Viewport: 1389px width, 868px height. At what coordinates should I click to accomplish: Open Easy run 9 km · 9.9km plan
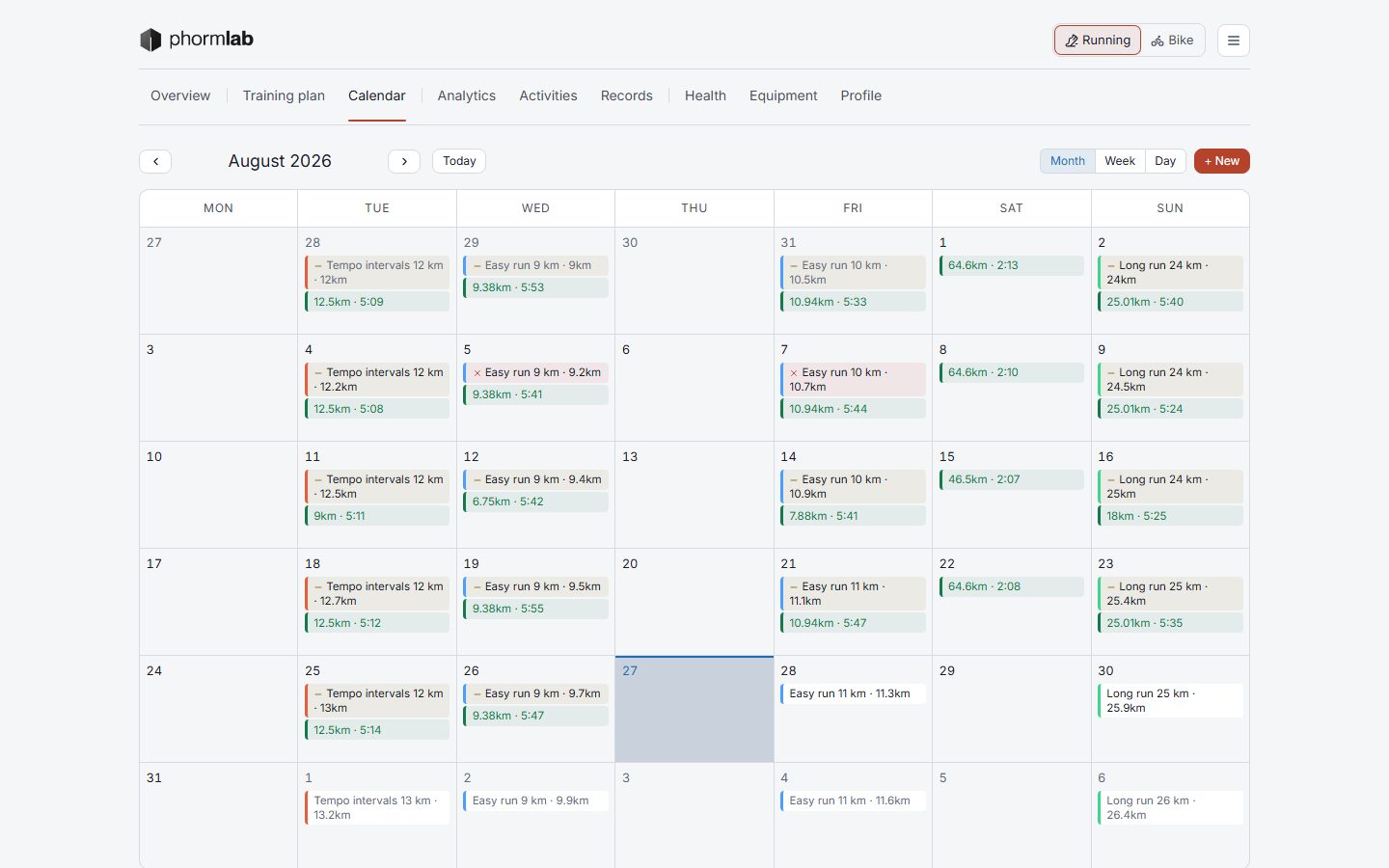535,800
